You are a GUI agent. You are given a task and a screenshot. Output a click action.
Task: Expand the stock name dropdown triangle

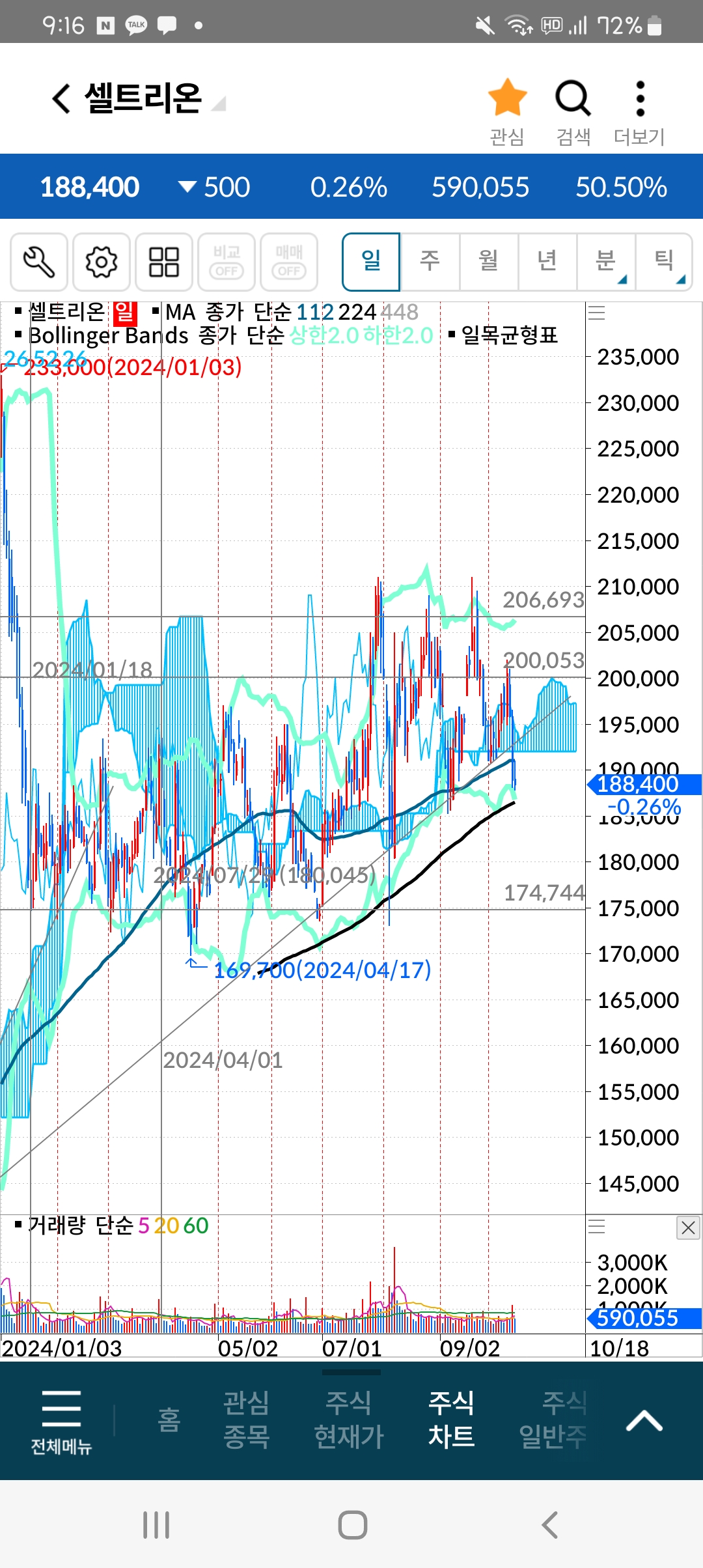pos(219,104)
